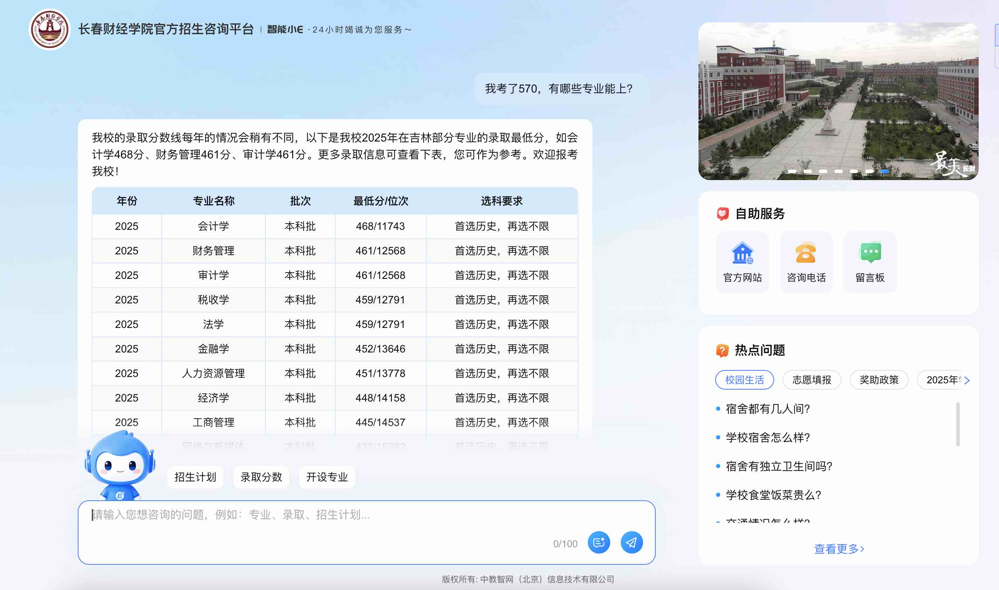Click the orange question-mark 热点问题 icon
999x590 pixels.
click(x=722, y=351)
